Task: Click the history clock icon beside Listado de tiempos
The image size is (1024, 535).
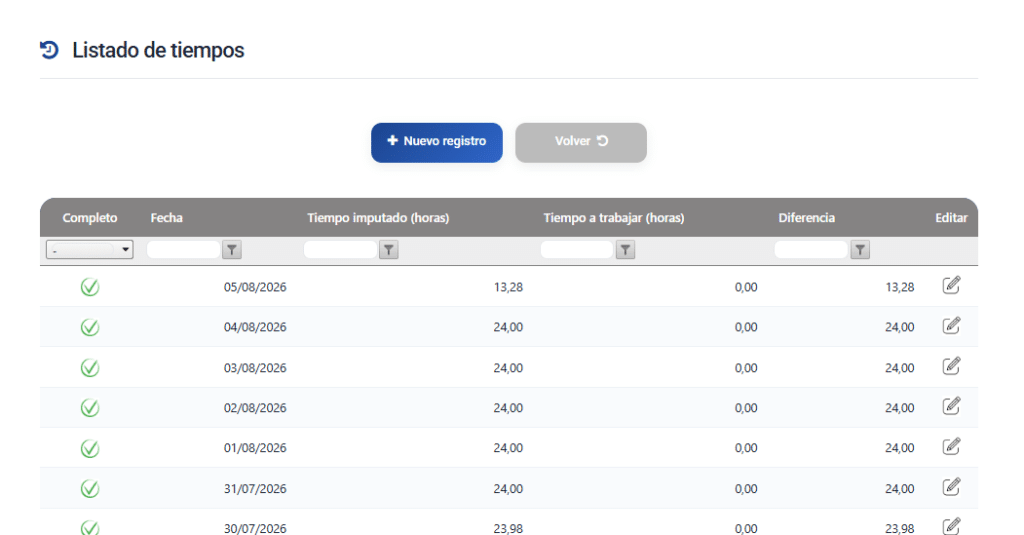Action: [x=49, y=50]
